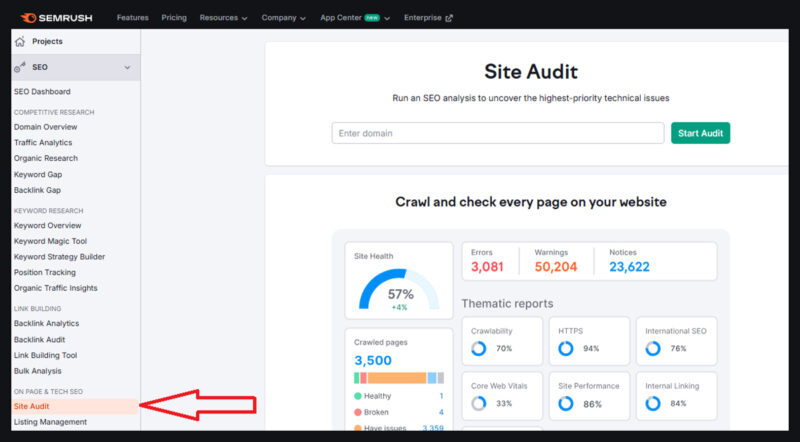Open Position Tracking tool
This screenshot has height=442, width=800.
(x=45, y=273)
